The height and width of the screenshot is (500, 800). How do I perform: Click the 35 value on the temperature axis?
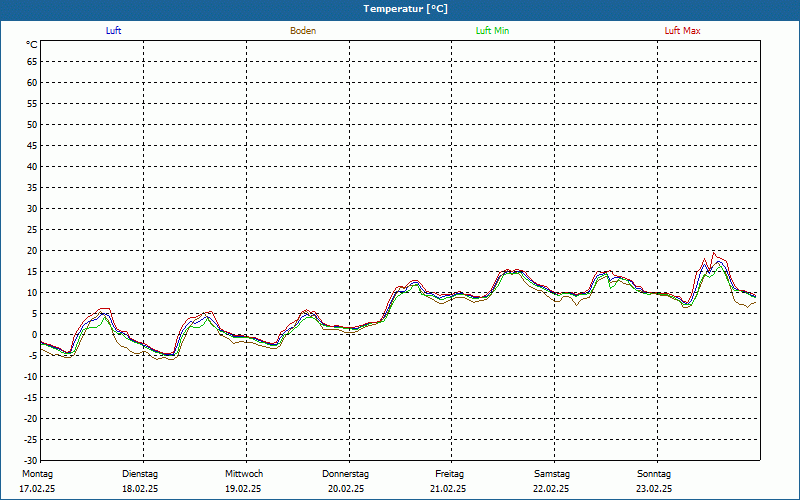[x=32, y=188]
